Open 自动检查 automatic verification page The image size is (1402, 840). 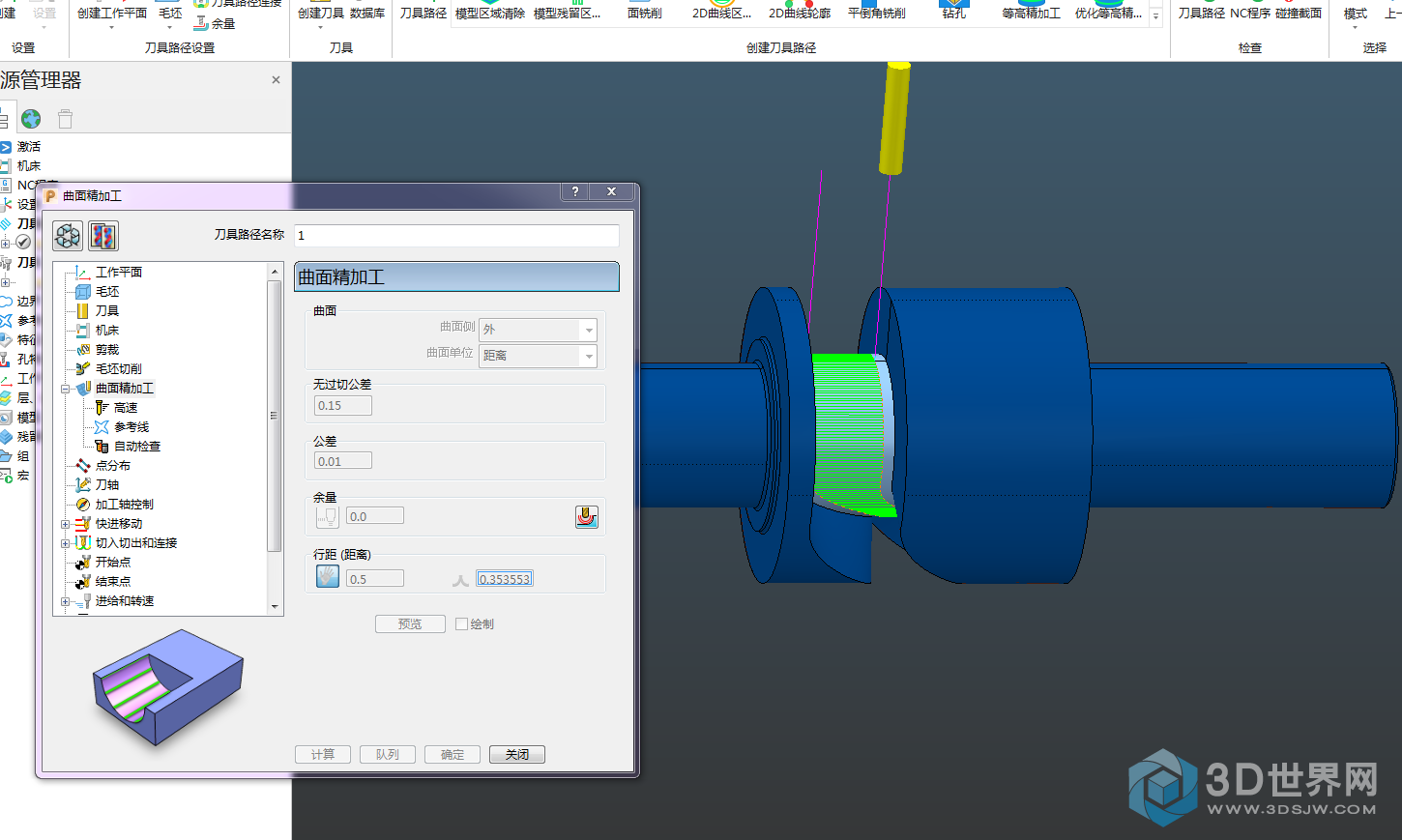[137, 446]
